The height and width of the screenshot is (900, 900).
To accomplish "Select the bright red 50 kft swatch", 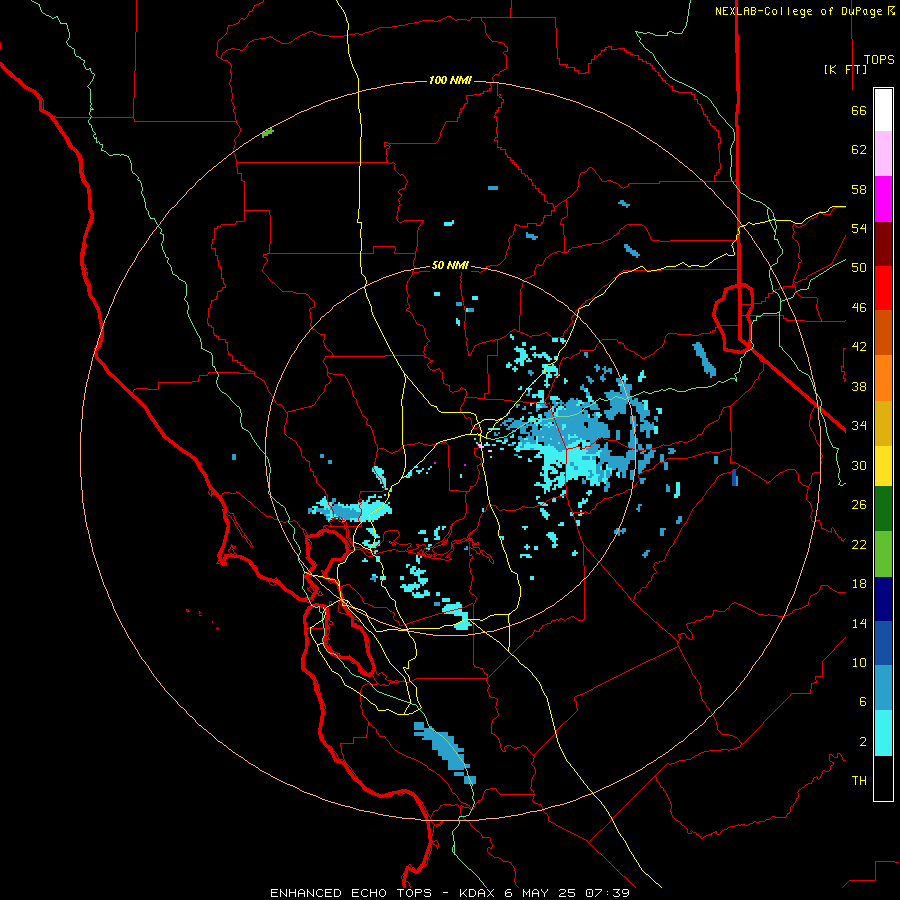I will pyautogui.click(x=883, y=288).
